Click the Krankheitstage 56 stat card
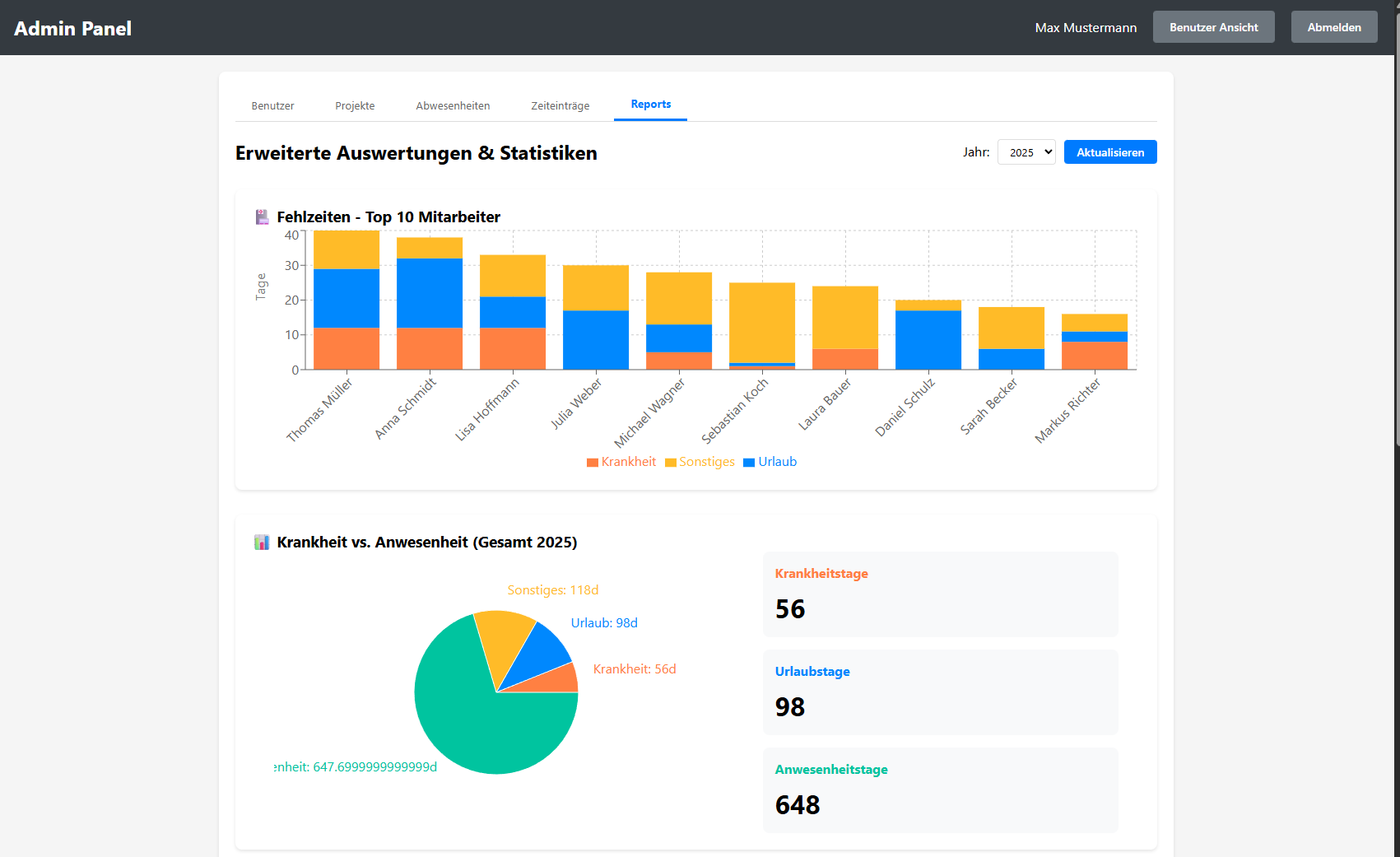 pos(940,594)
